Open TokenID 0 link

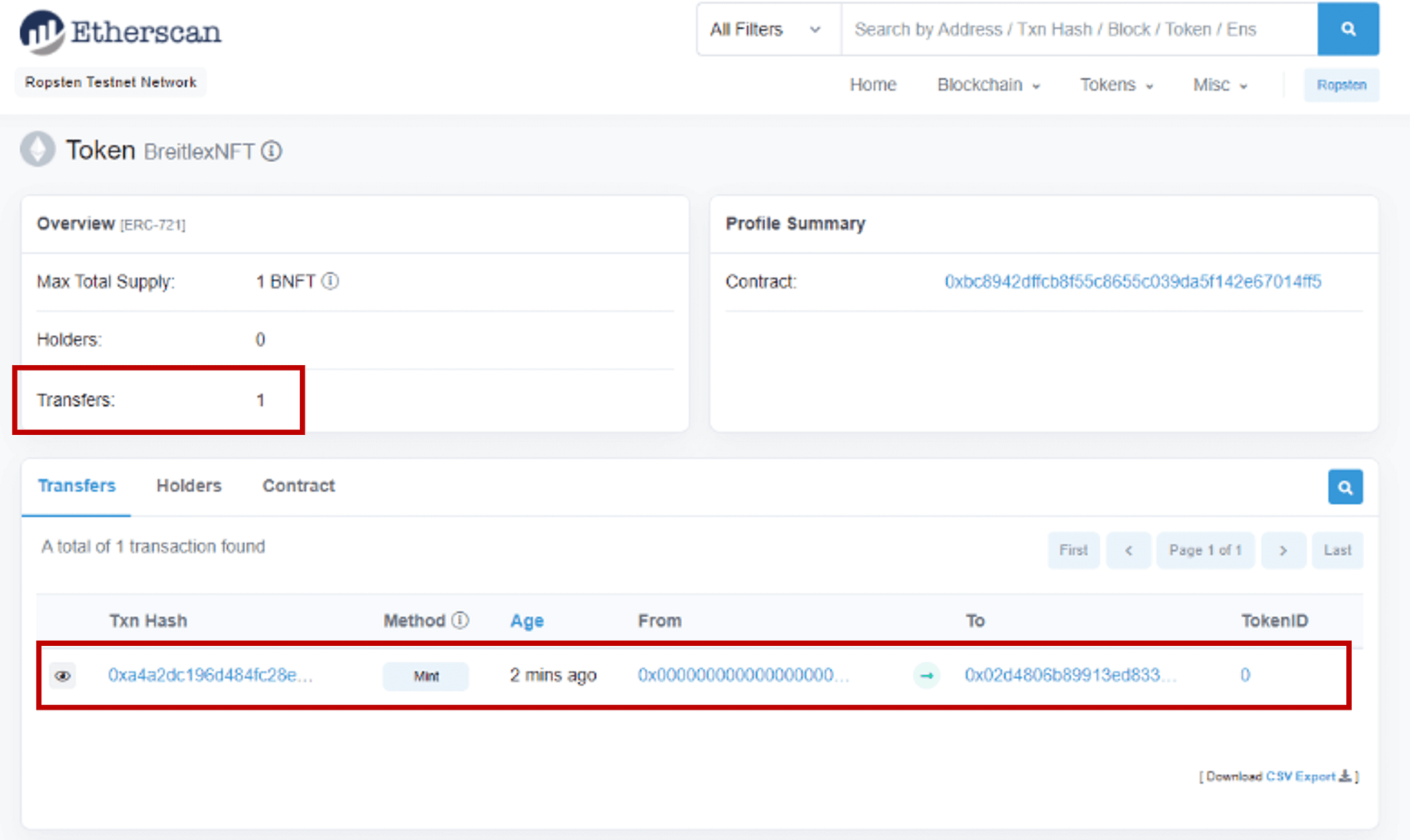click(1245, 675)
